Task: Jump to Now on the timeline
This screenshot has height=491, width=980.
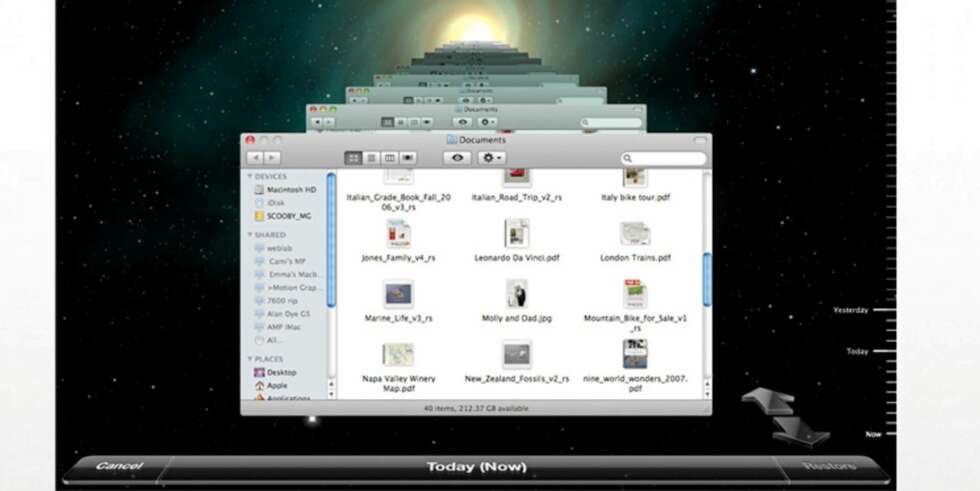Action: tap(873, 434)
